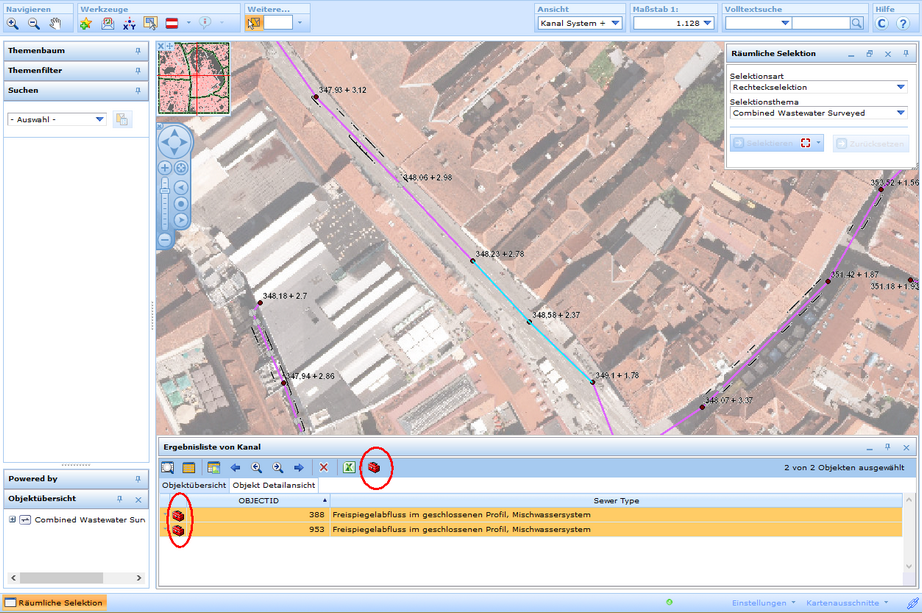Click the help question mark icon

903,23
